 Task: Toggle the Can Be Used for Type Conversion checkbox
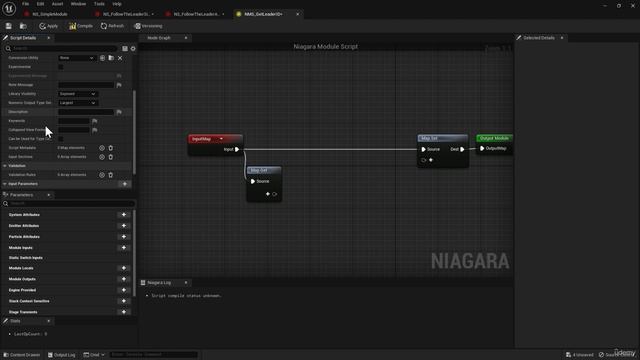coord(61,139)
